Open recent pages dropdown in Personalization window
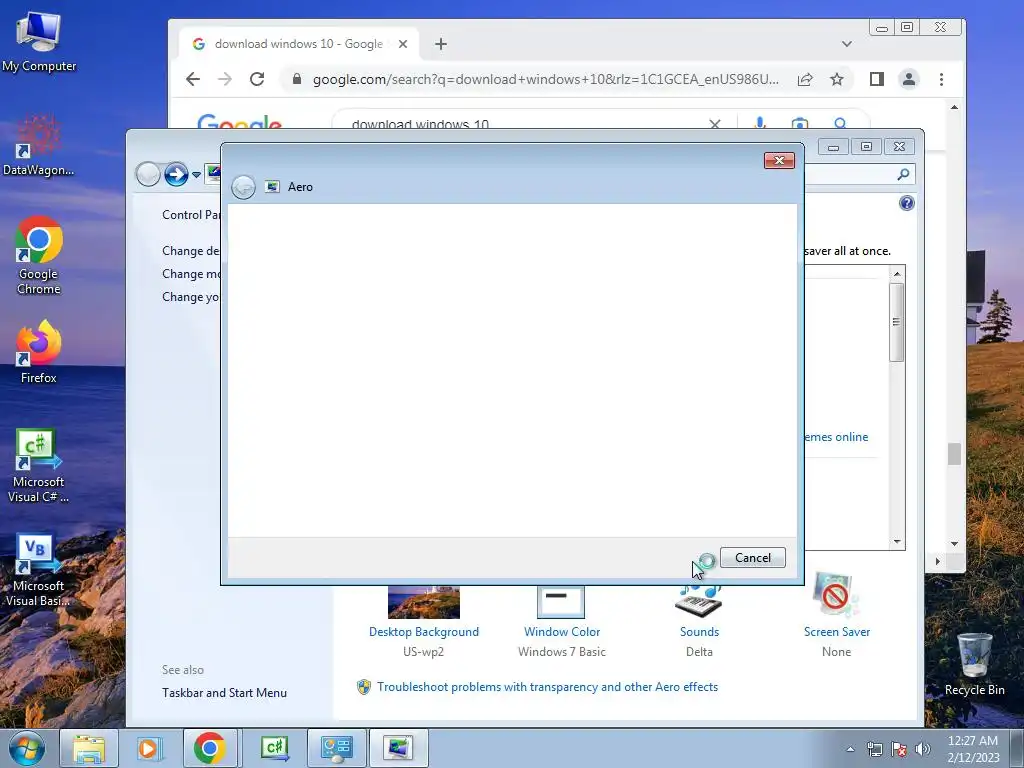 click(196, 175)
